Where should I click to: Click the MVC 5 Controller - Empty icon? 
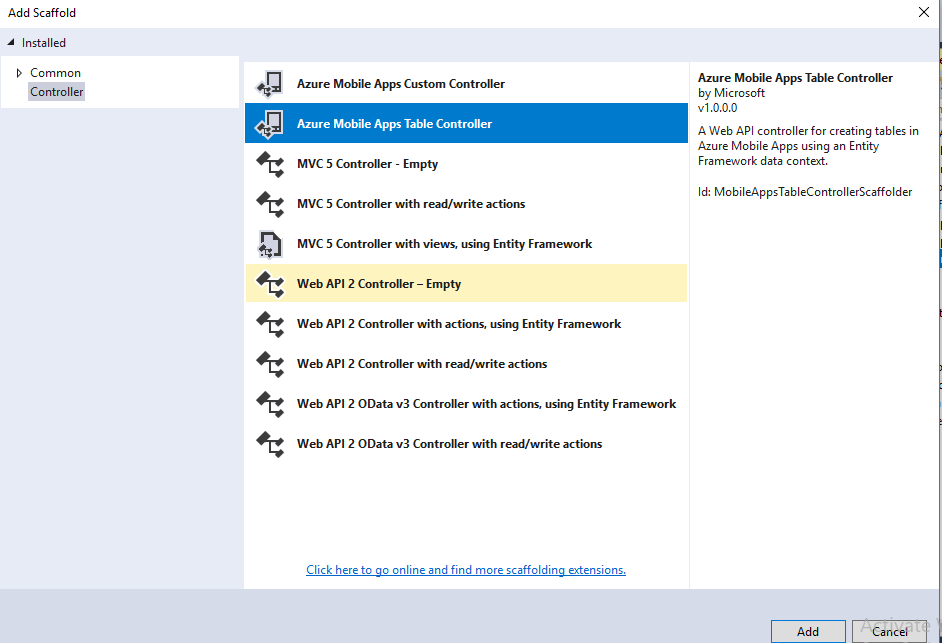click(270, 164)
